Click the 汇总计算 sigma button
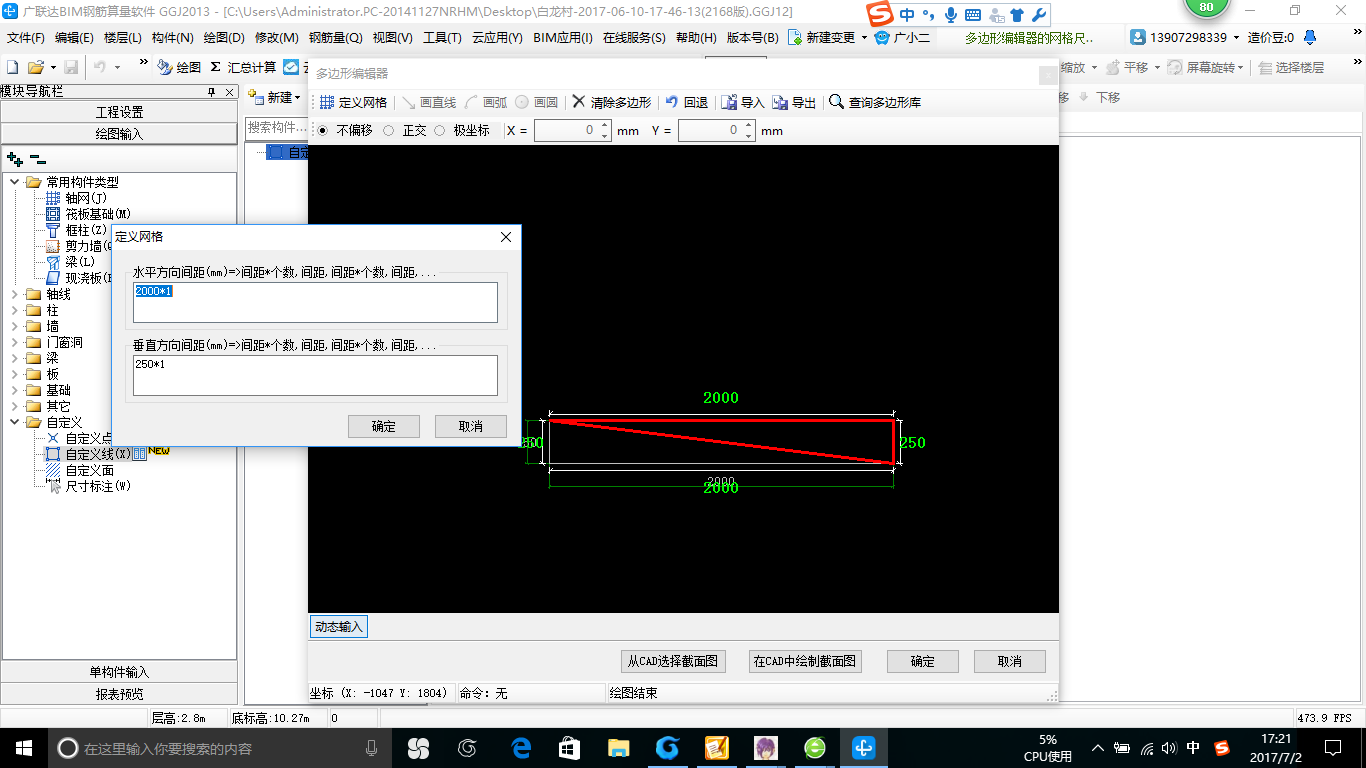Viewport: 1366px width, 768px height. tap(243, 67)
